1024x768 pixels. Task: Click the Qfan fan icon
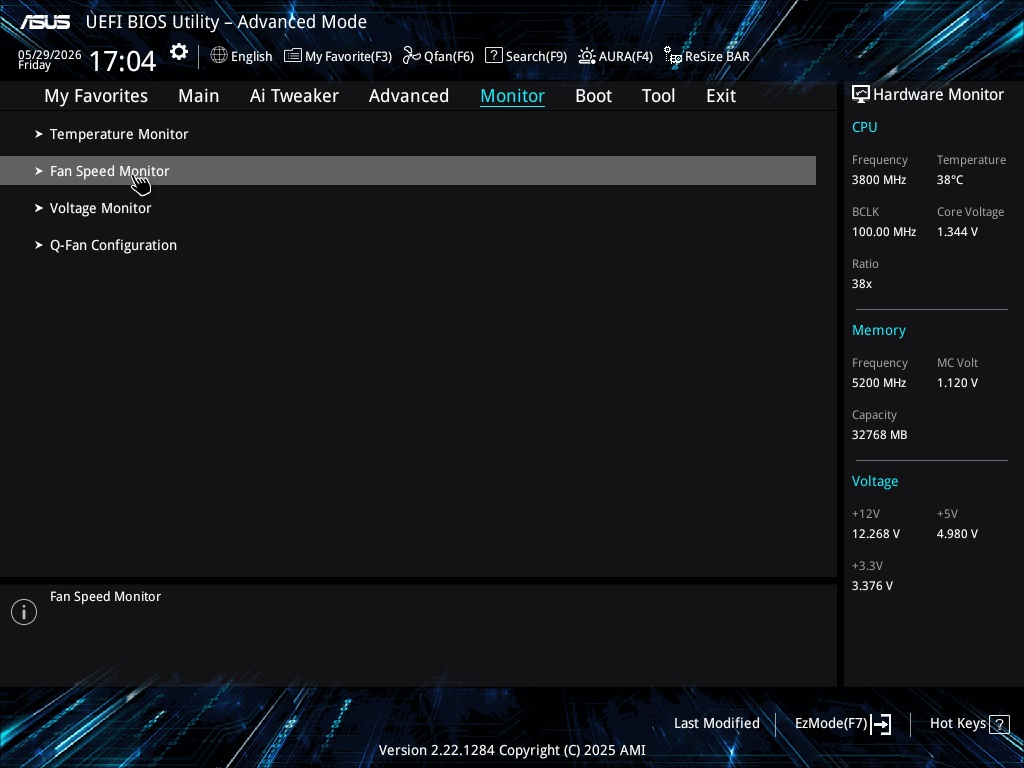(x=411, y=56)
